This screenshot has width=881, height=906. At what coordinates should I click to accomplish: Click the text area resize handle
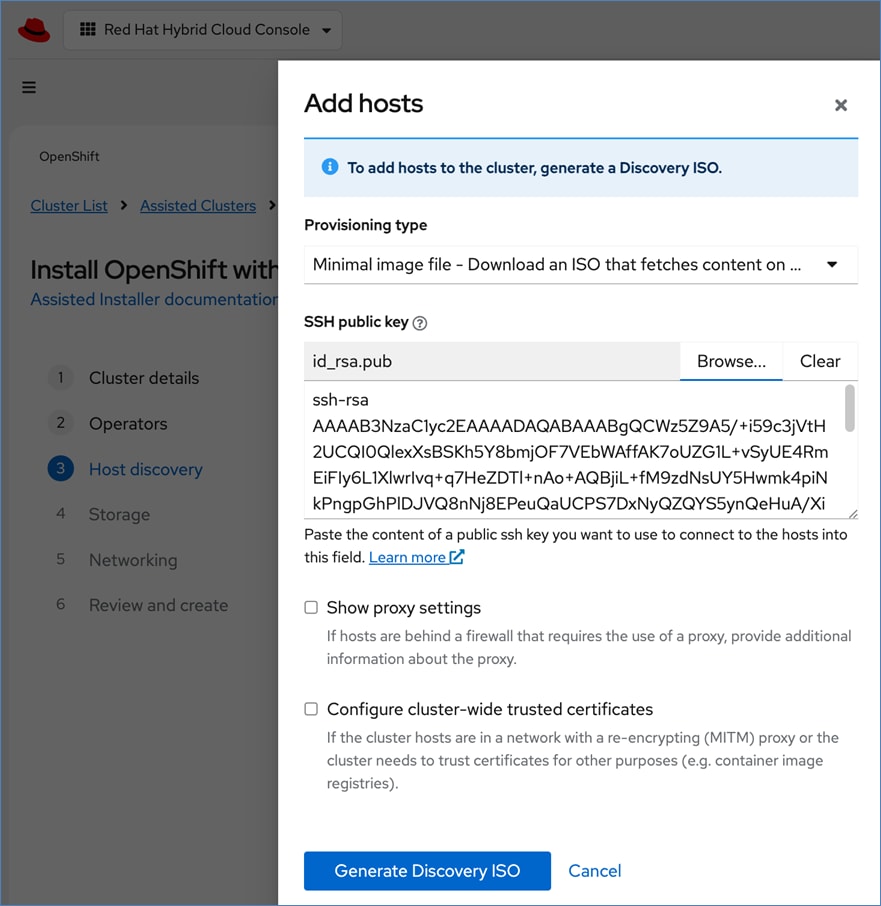(853, 514)
